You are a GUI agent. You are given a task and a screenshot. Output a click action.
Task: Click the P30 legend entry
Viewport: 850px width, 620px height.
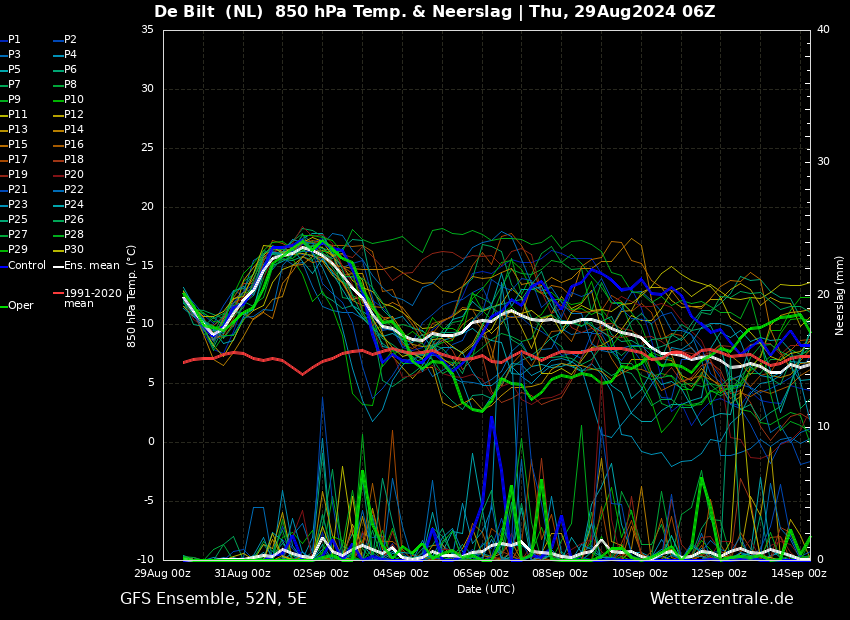(73, 250)
